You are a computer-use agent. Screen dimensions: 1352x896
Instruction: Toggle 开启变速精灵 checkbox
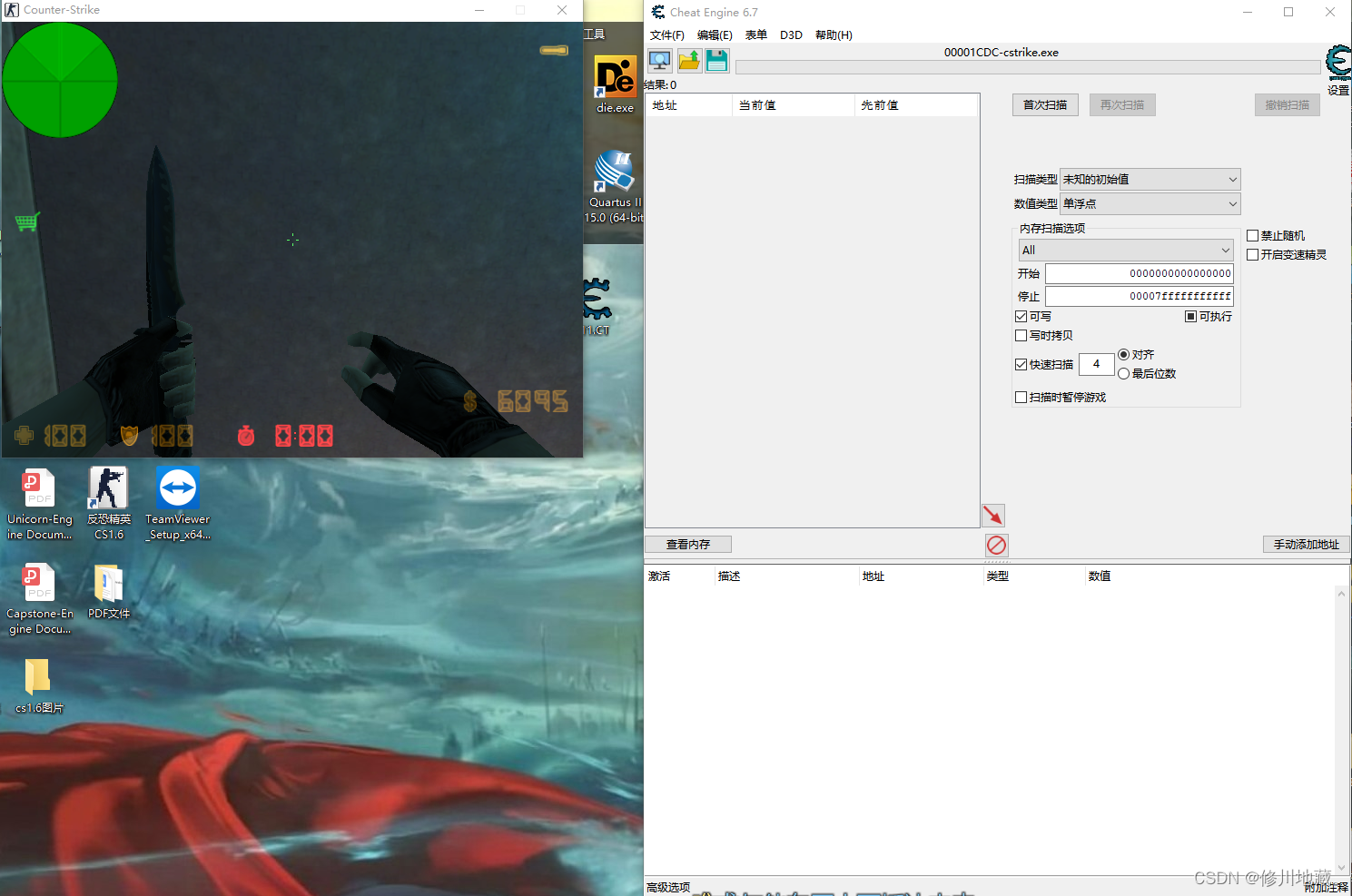click(1252, 255)
